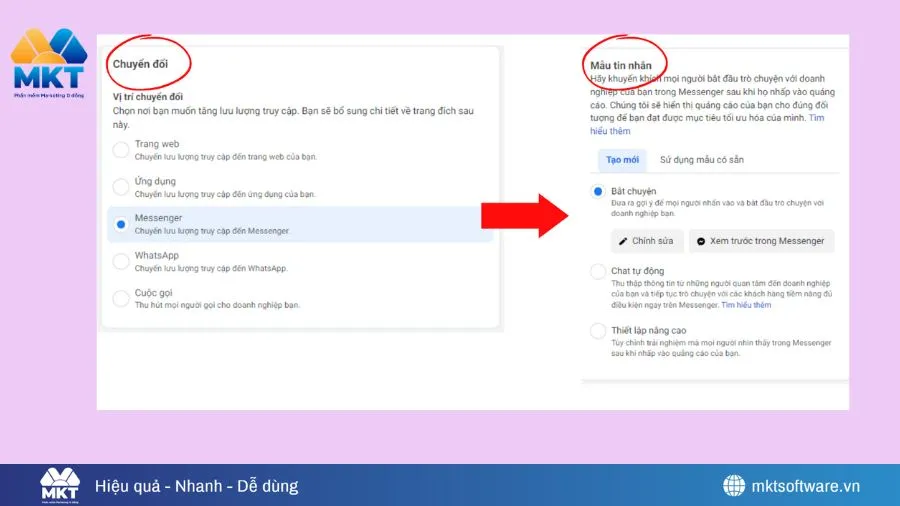The height and width of the screenshot is (506, 900).
Task: Click the Messenger icon on preview button
Action: click(x=701, y=242)
